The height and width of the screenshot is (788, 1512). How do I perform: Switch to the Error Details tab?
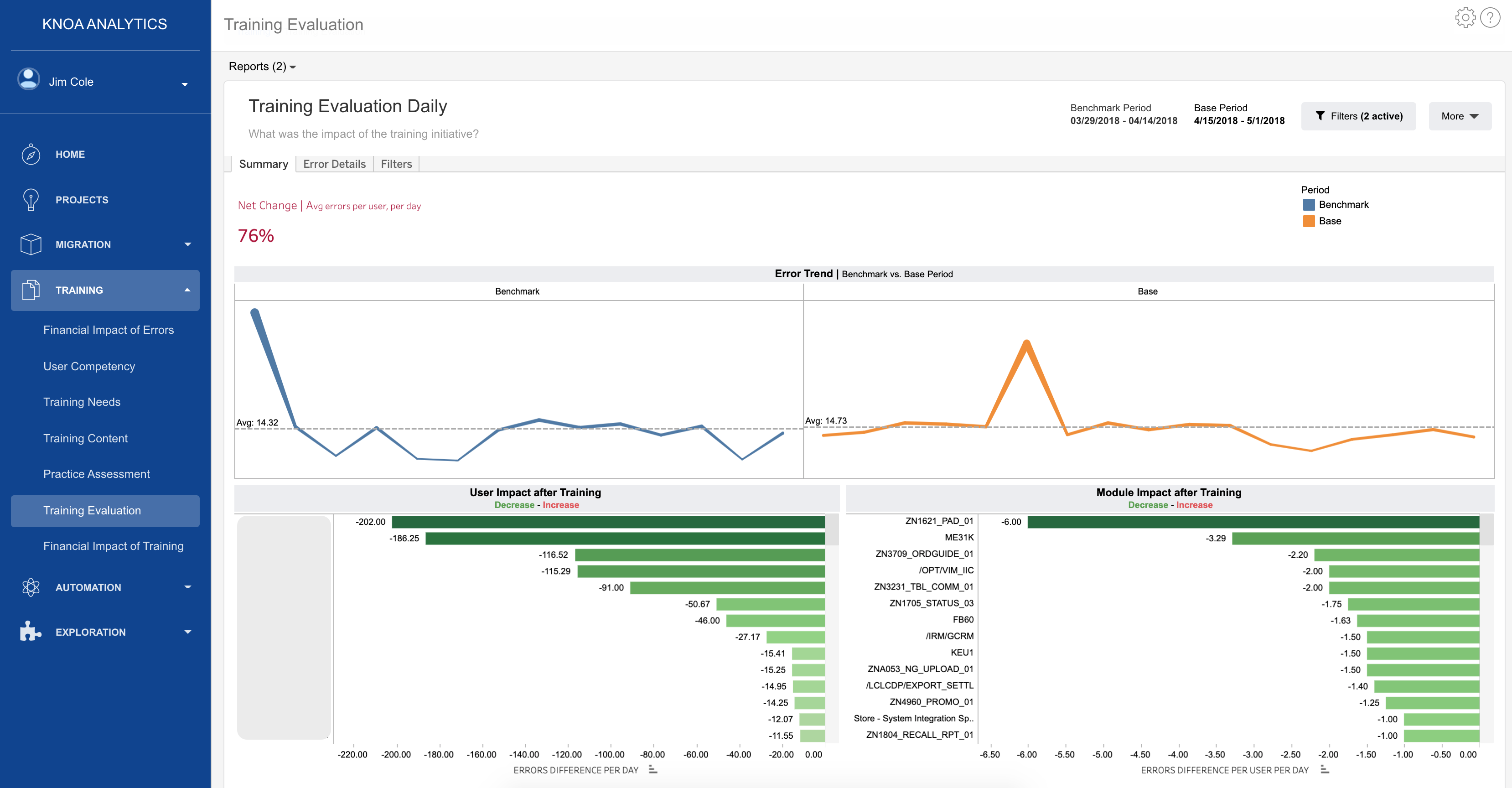coord(334,164)
